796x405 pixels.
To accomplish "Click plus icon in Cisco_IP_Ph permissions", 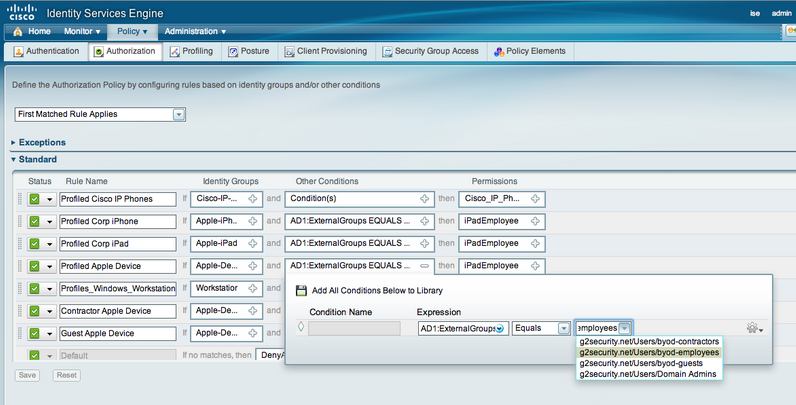I will pos(535,199).
